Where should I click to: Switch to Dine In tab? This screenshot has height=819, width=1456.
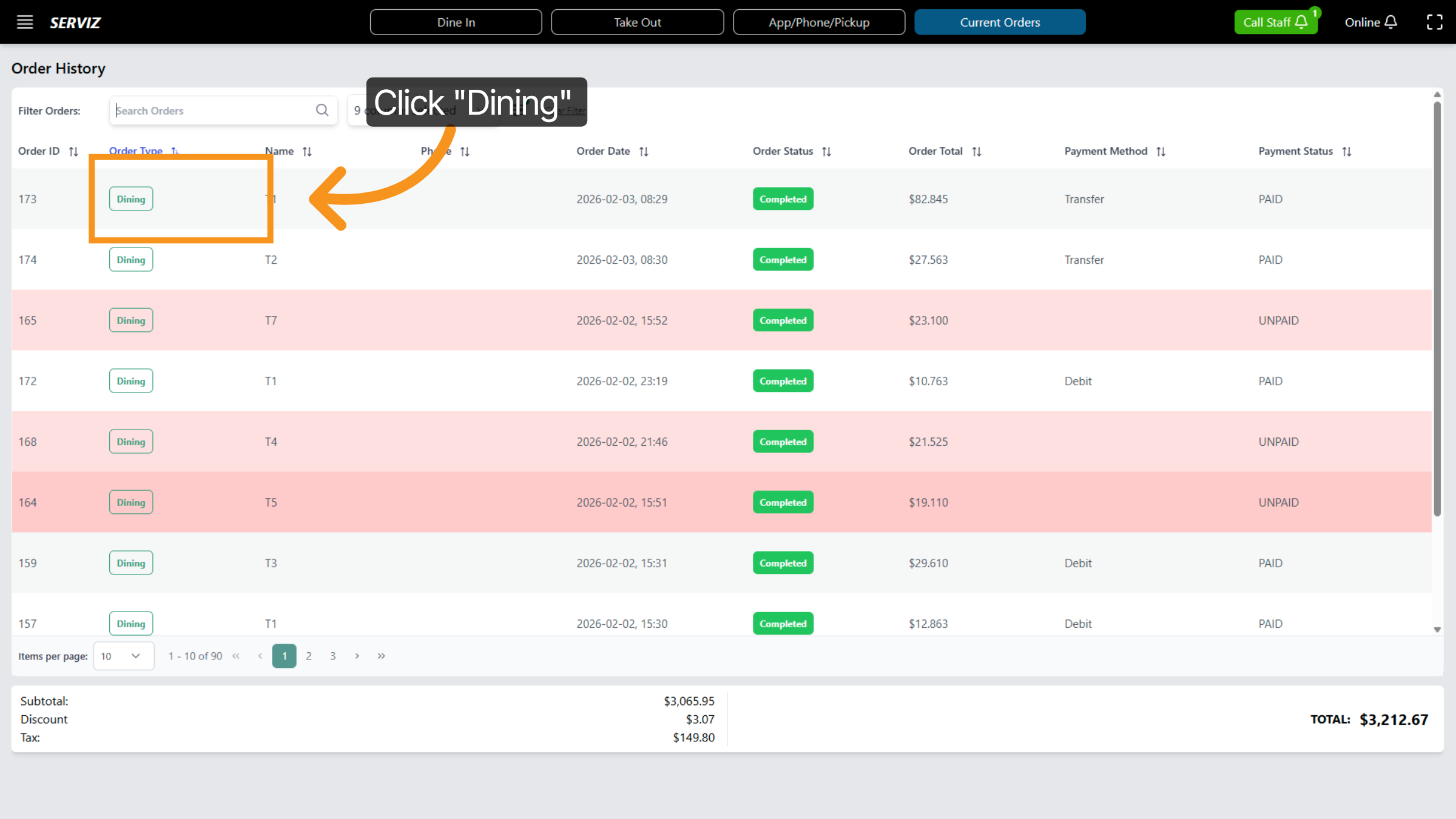tap(456, 22)
